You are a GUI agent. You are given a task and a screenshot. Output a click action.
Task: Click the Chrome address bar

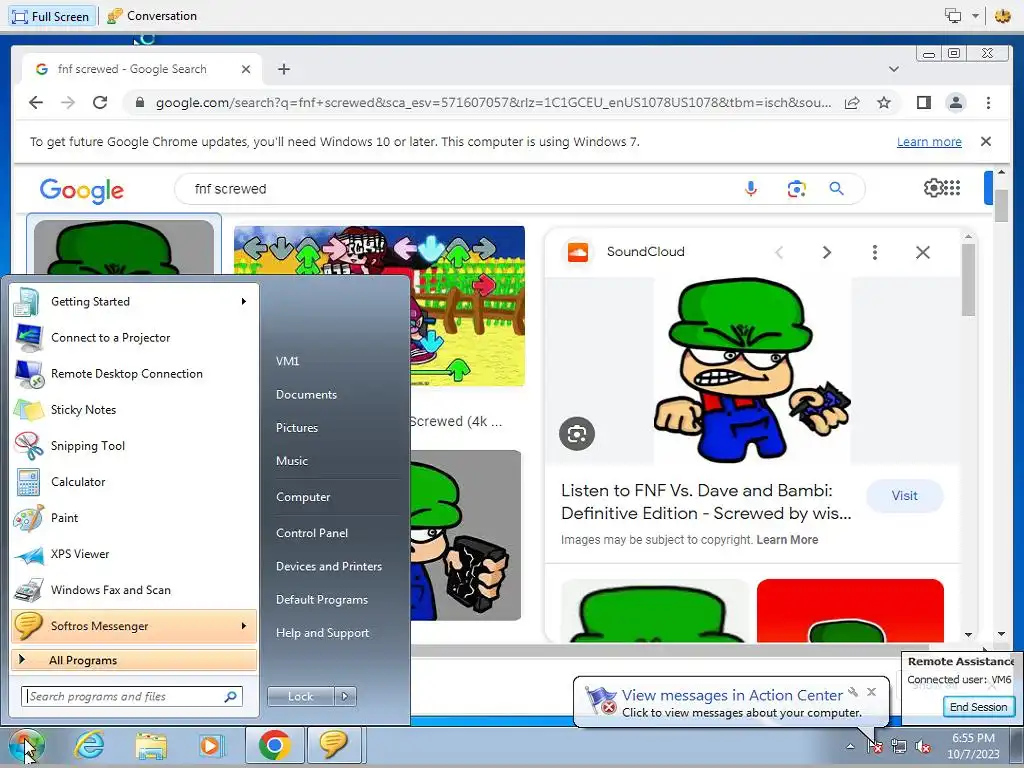493,103
